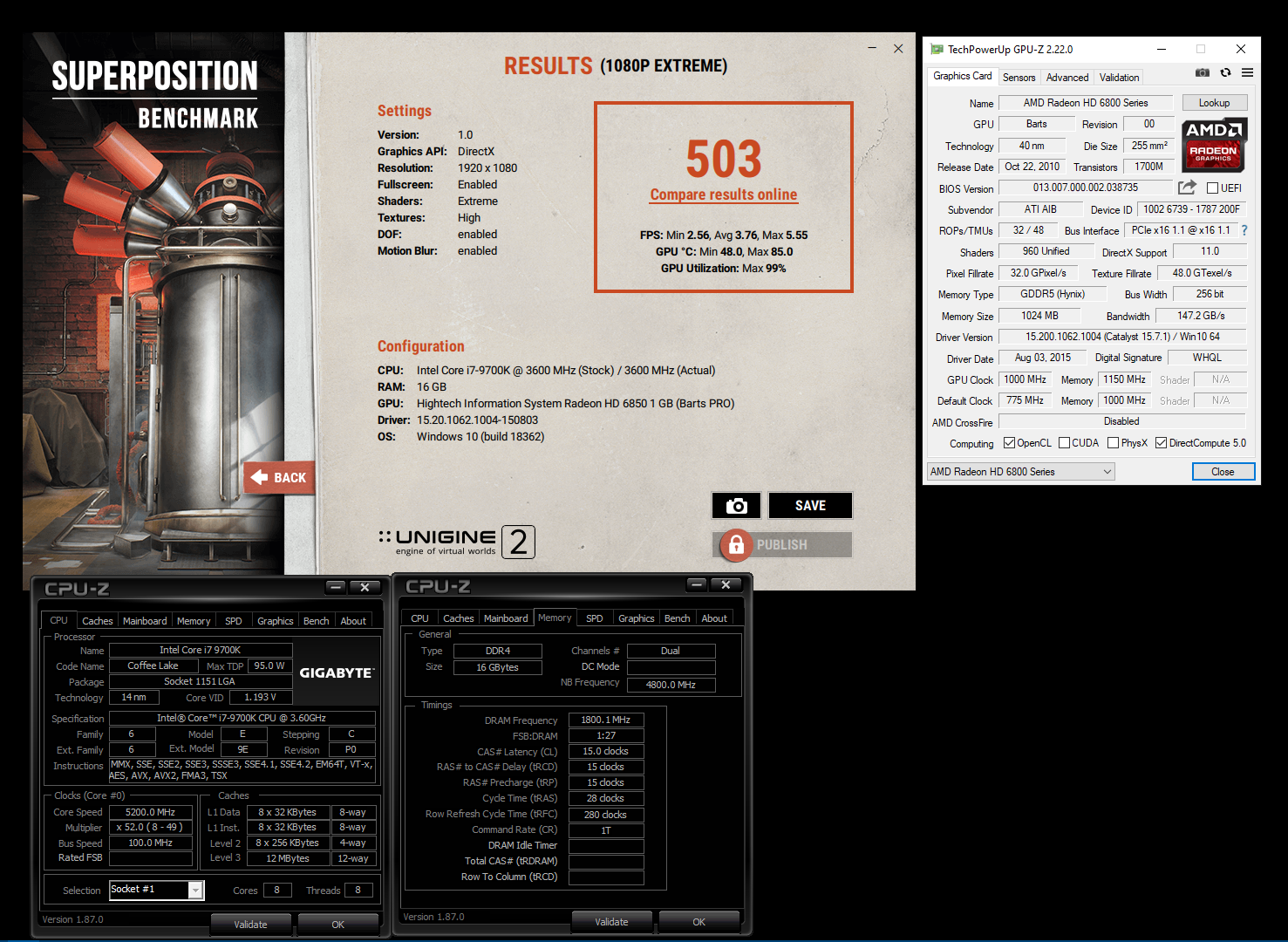Screen dimensions: 1288x942
Task: Click the Gigabyte logo in CPU-Z
Action: 337,672
